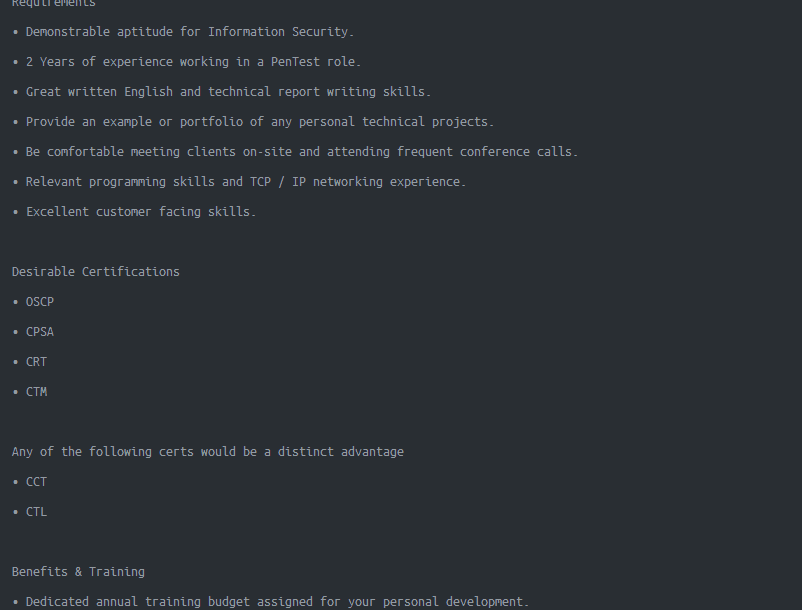Click the 'Dedicated annual training budget' line
Viewport: 802px width, 610px height.
[x=277, y=602]
